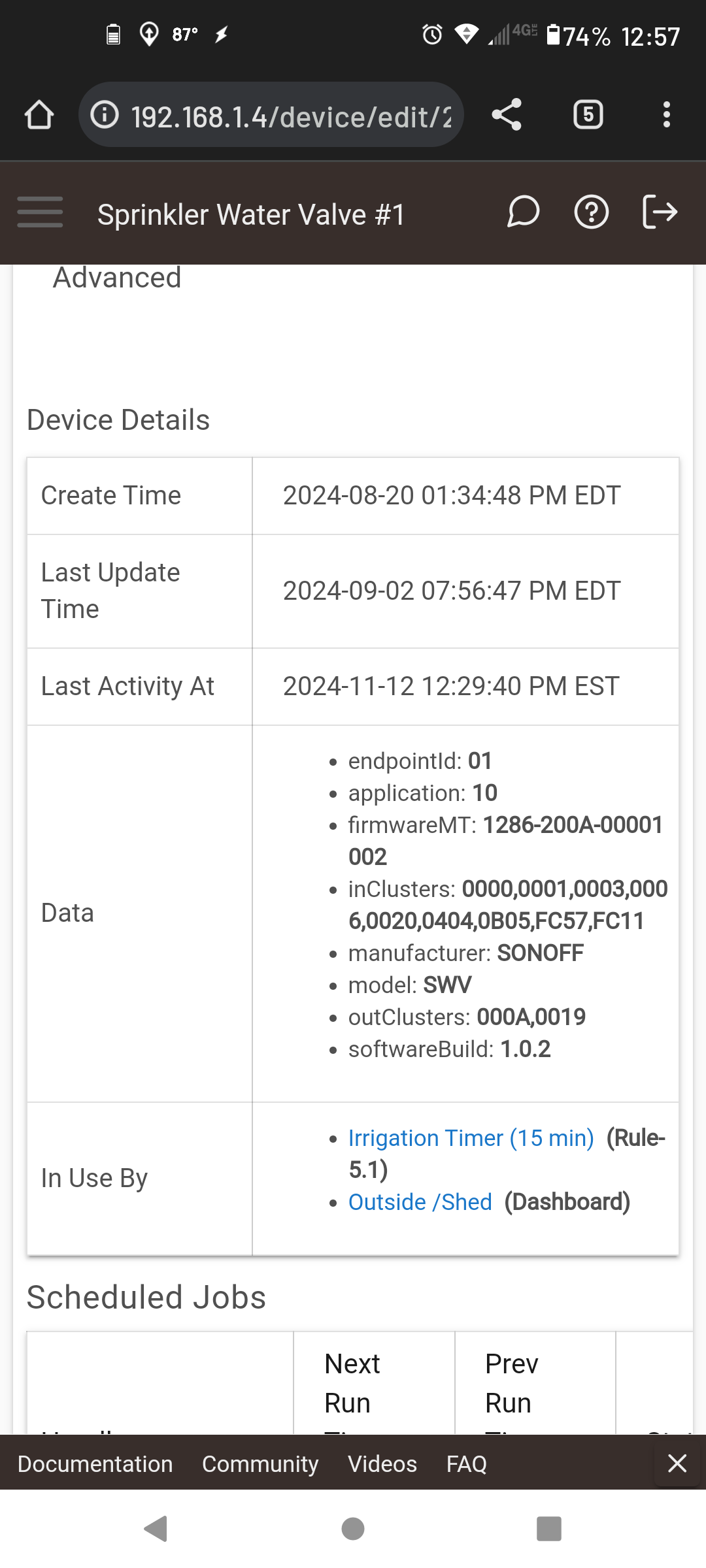Tap the Android recent apps square button

click(x=549, y=1529)
